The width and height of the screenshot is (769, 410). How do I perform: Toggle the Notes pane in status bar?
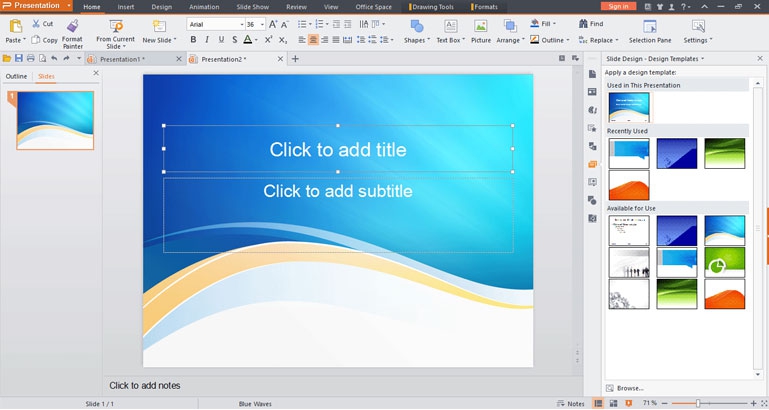[x=571, y=404]
